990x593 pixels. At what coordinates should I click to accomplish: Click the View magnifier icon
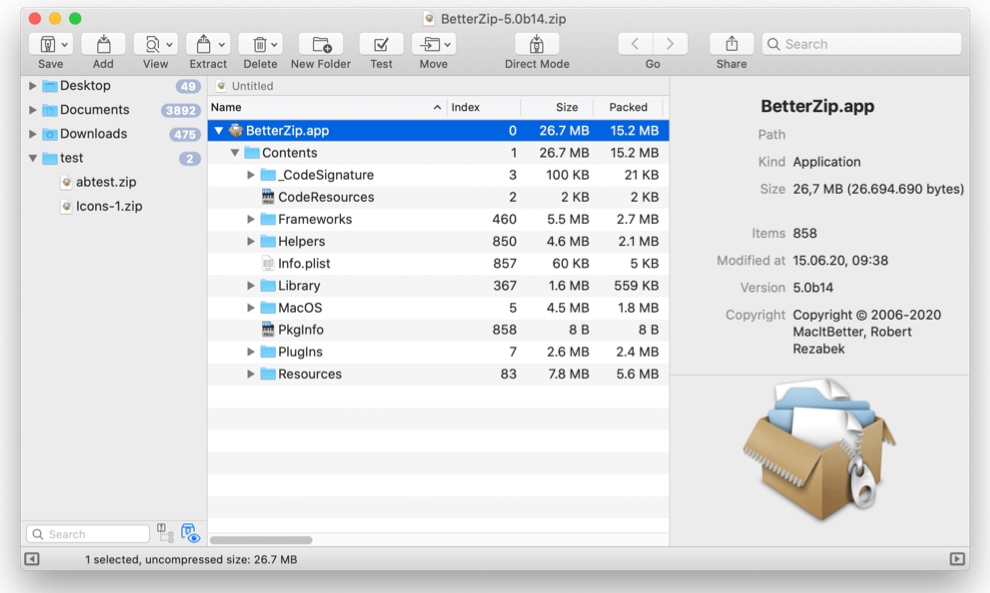[152, 44]
